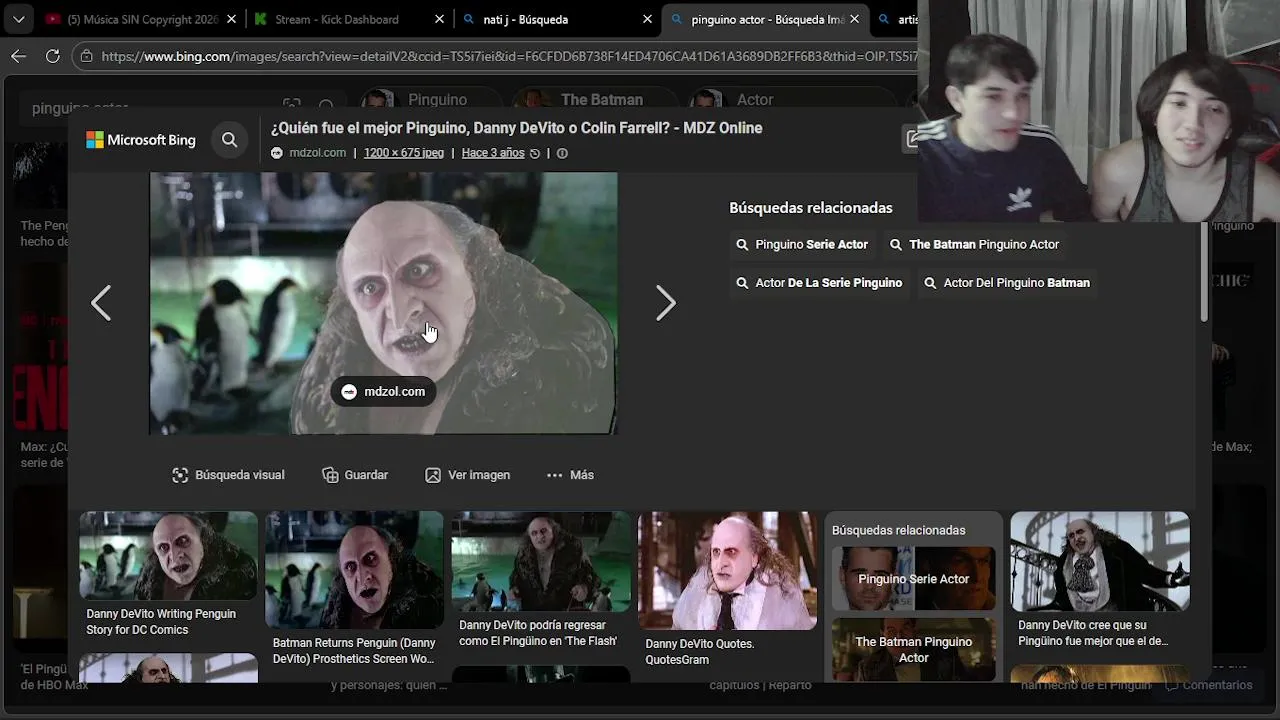Click the related searches panel scrollbar

(1203, 270)
